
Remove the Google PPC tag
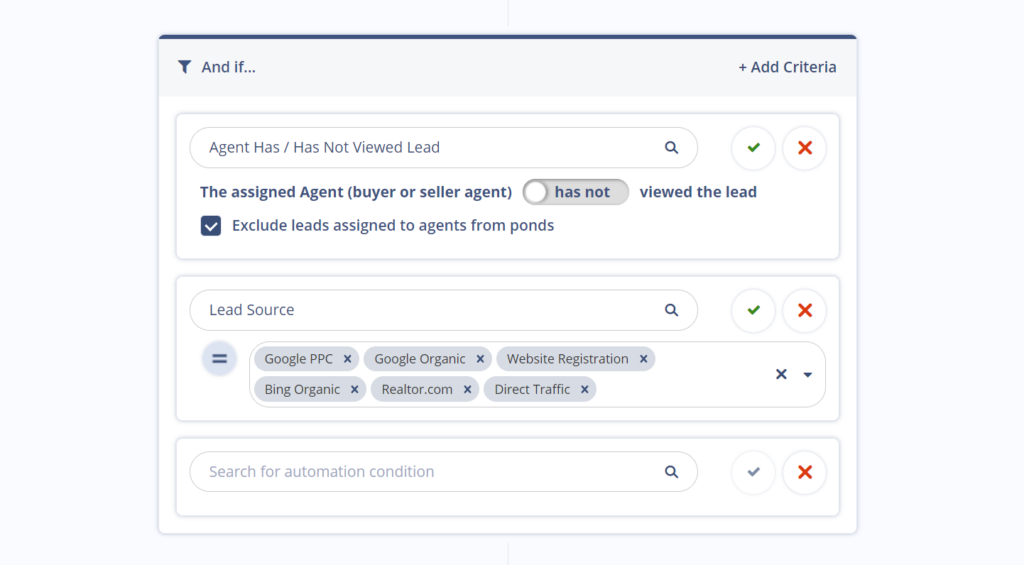click(x=347, y=359)
